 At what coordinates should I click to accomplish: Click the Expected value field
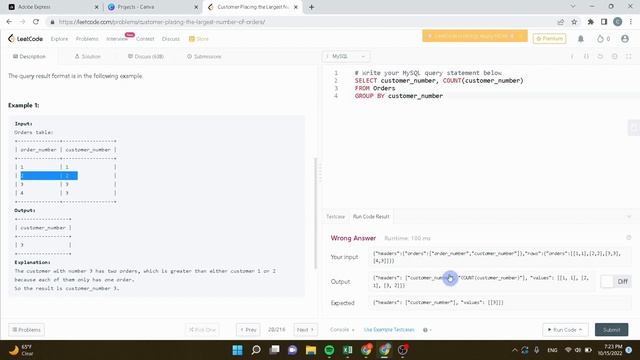500,302
